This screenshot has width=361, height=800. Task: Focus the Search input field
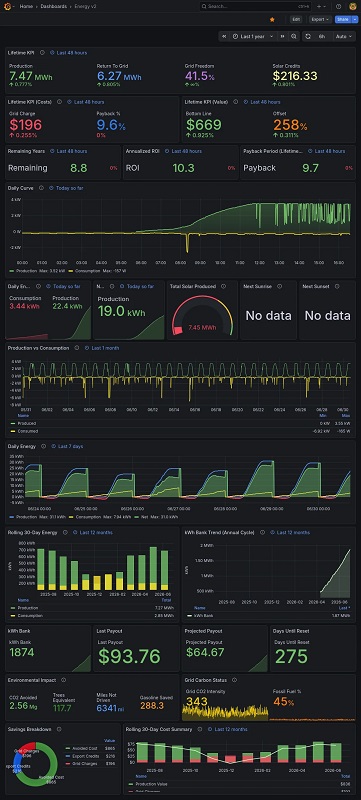click(255, 6)
